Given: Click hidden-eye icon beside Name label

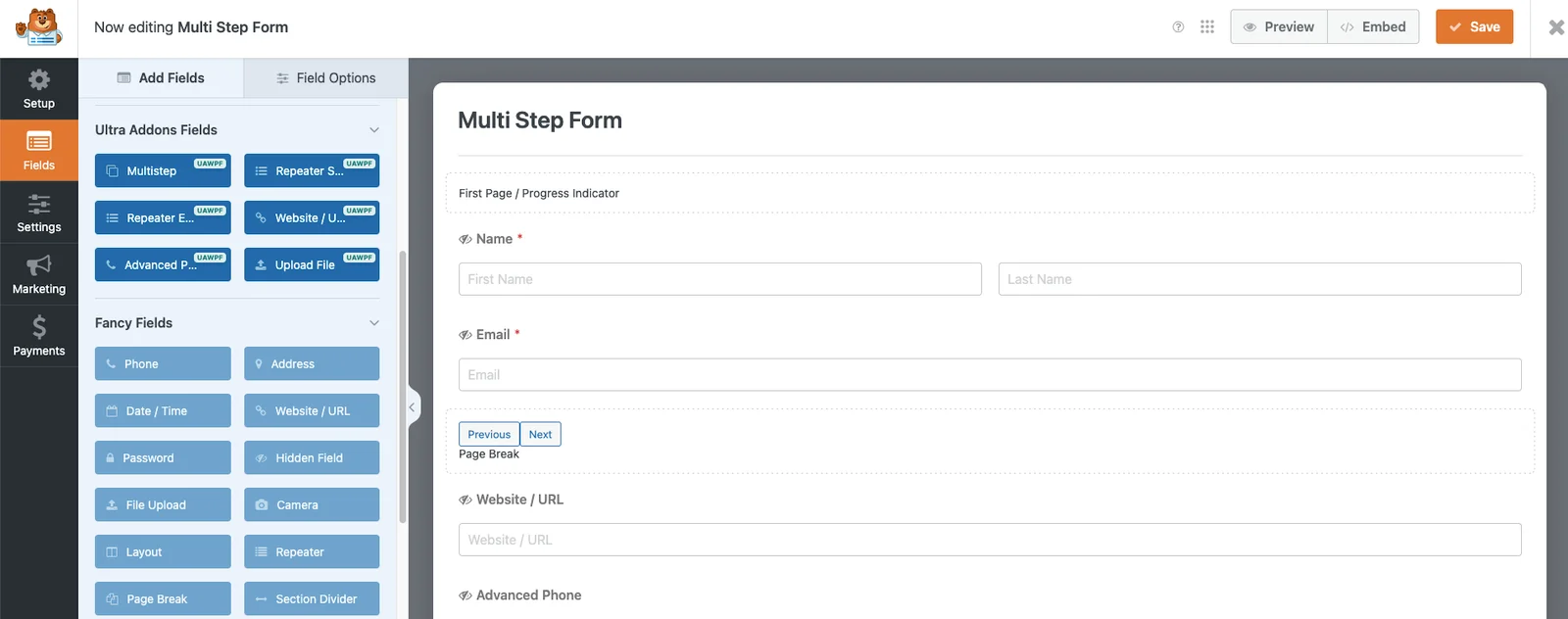Looking at the screenshot, I should click(465, 240).
